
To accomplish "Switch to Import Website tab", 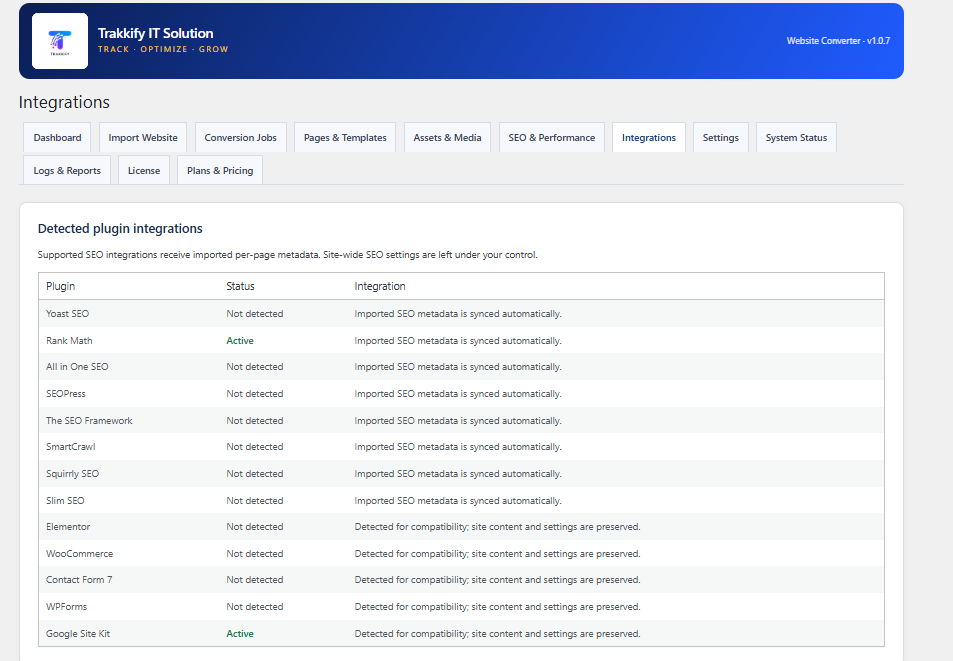I will 143,137.
